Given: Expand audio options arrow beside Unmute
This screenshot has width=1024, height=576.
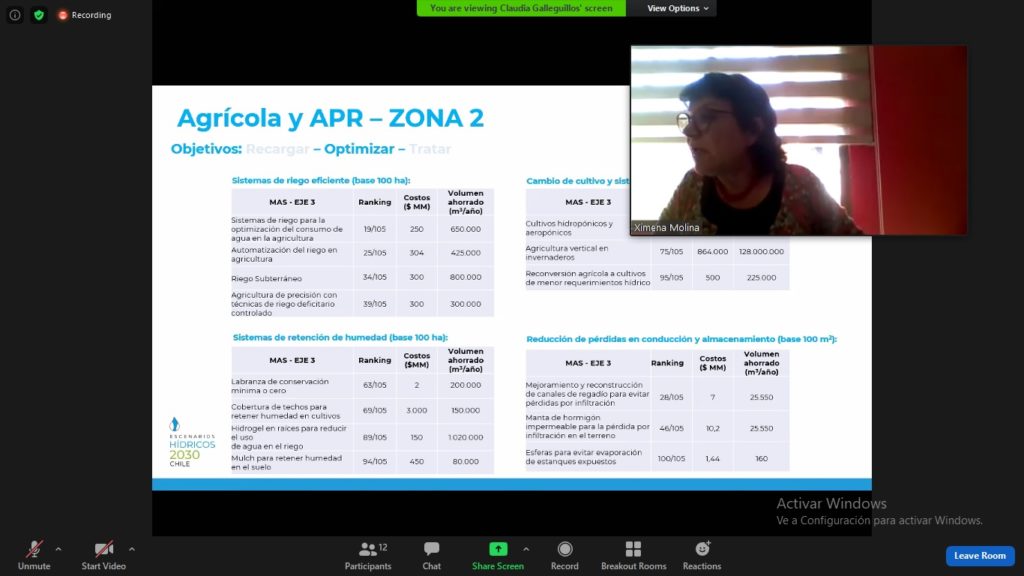Looking at the screenshot, I should coord(58,549).
